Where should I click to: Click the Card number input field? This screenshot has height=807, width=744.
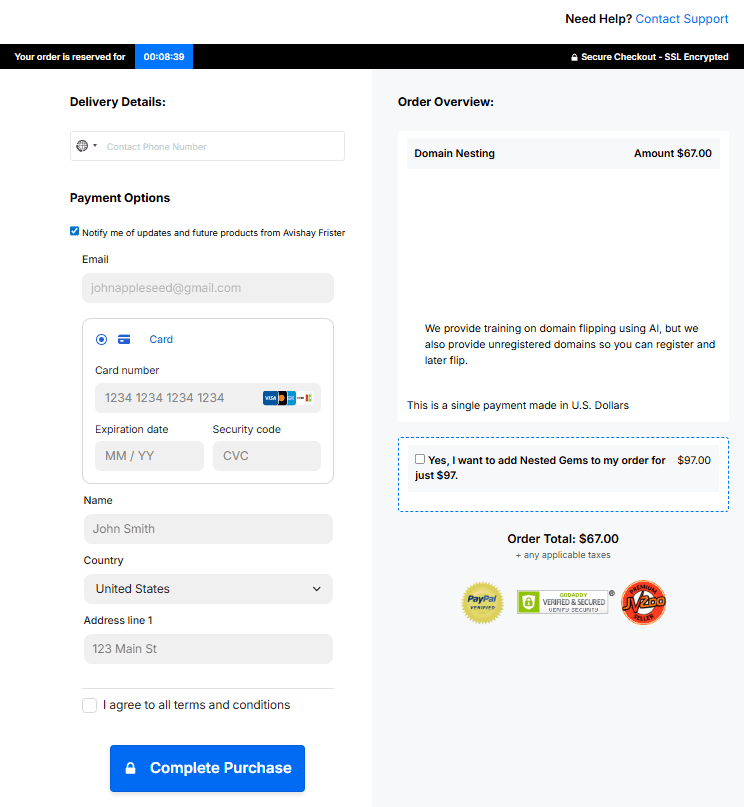[x=208, y=398]
